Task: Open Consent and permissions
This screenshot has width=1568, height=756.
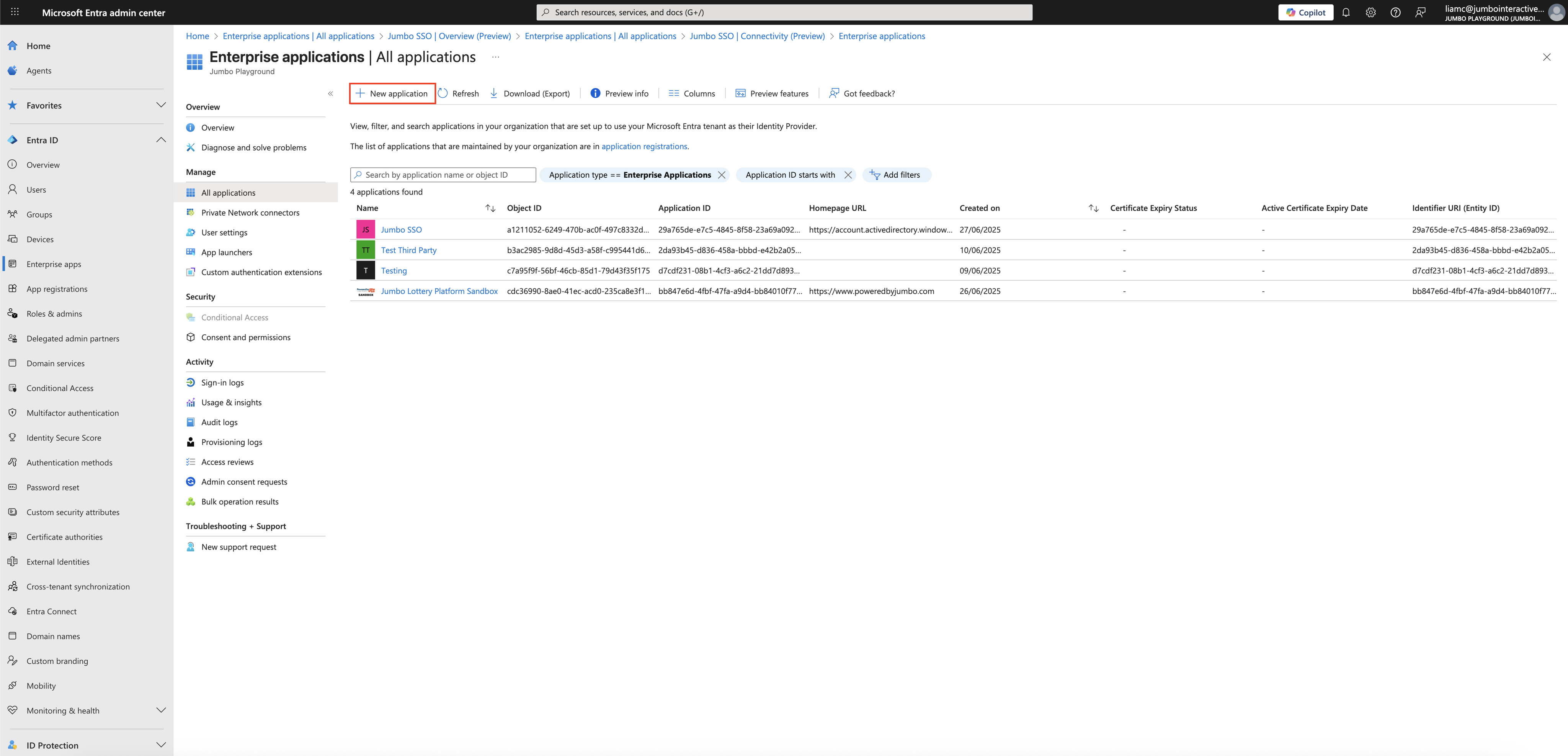Action: pos(245,337)
